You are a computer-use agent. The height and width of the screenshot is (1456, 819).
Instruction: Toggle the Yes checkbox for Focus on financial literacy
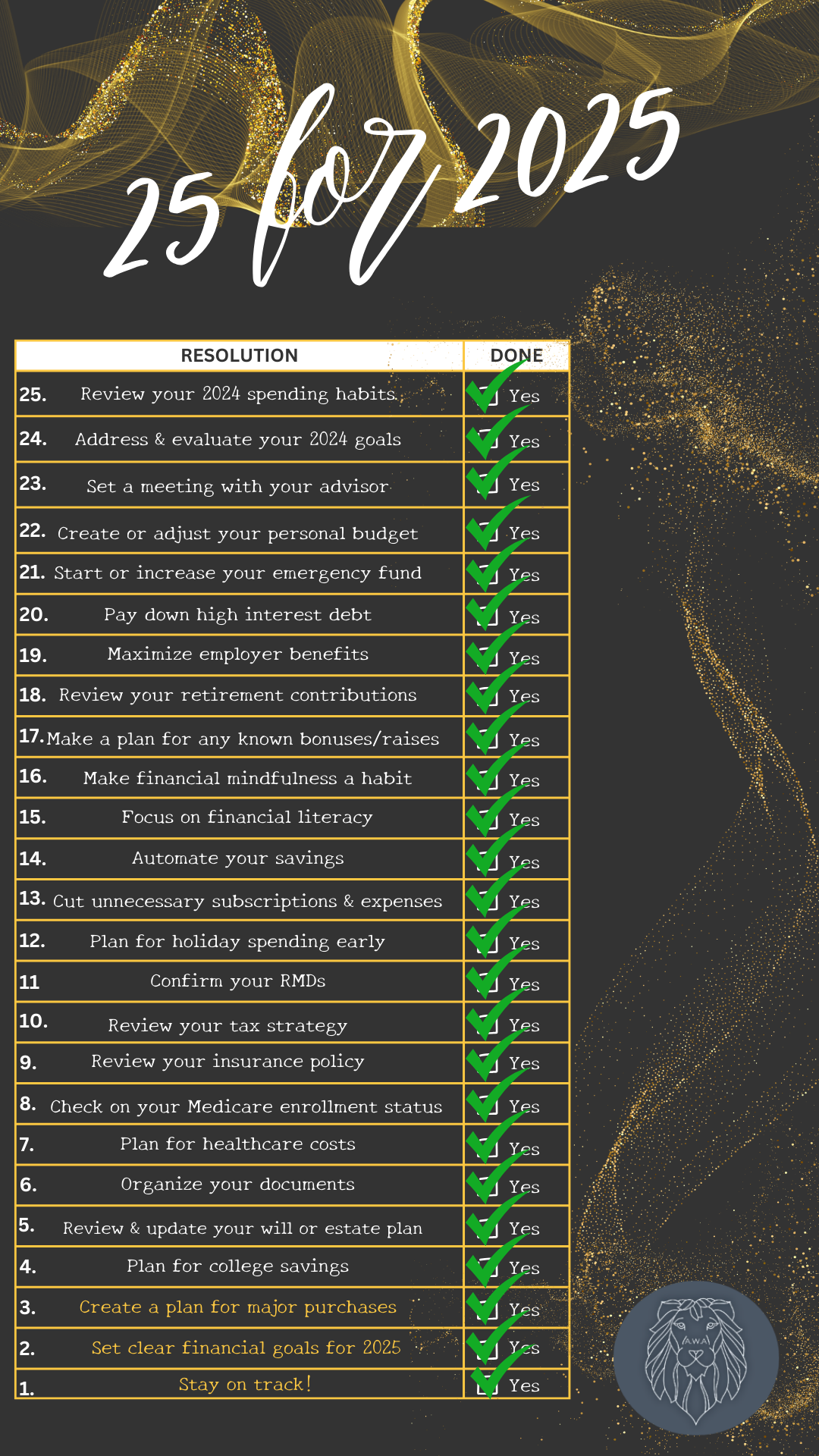[489, 821]
